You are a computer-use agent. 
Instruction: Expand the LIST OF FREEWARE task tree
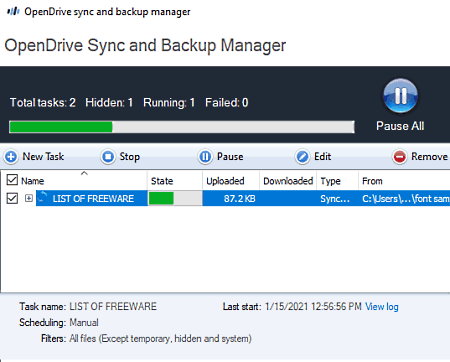click(29, 198)
